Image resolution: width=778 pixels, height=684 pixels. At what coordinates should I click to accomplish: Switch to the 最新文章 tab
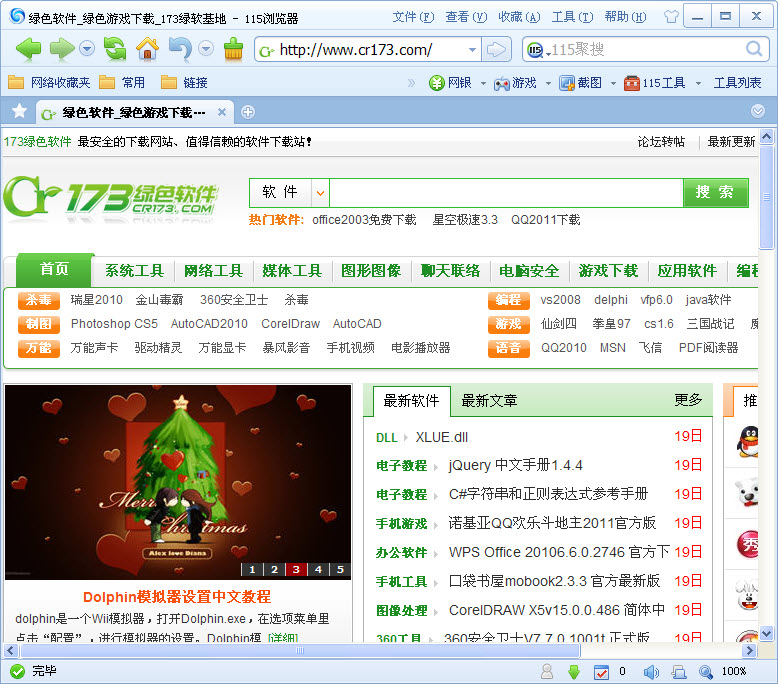pos(489,401)
